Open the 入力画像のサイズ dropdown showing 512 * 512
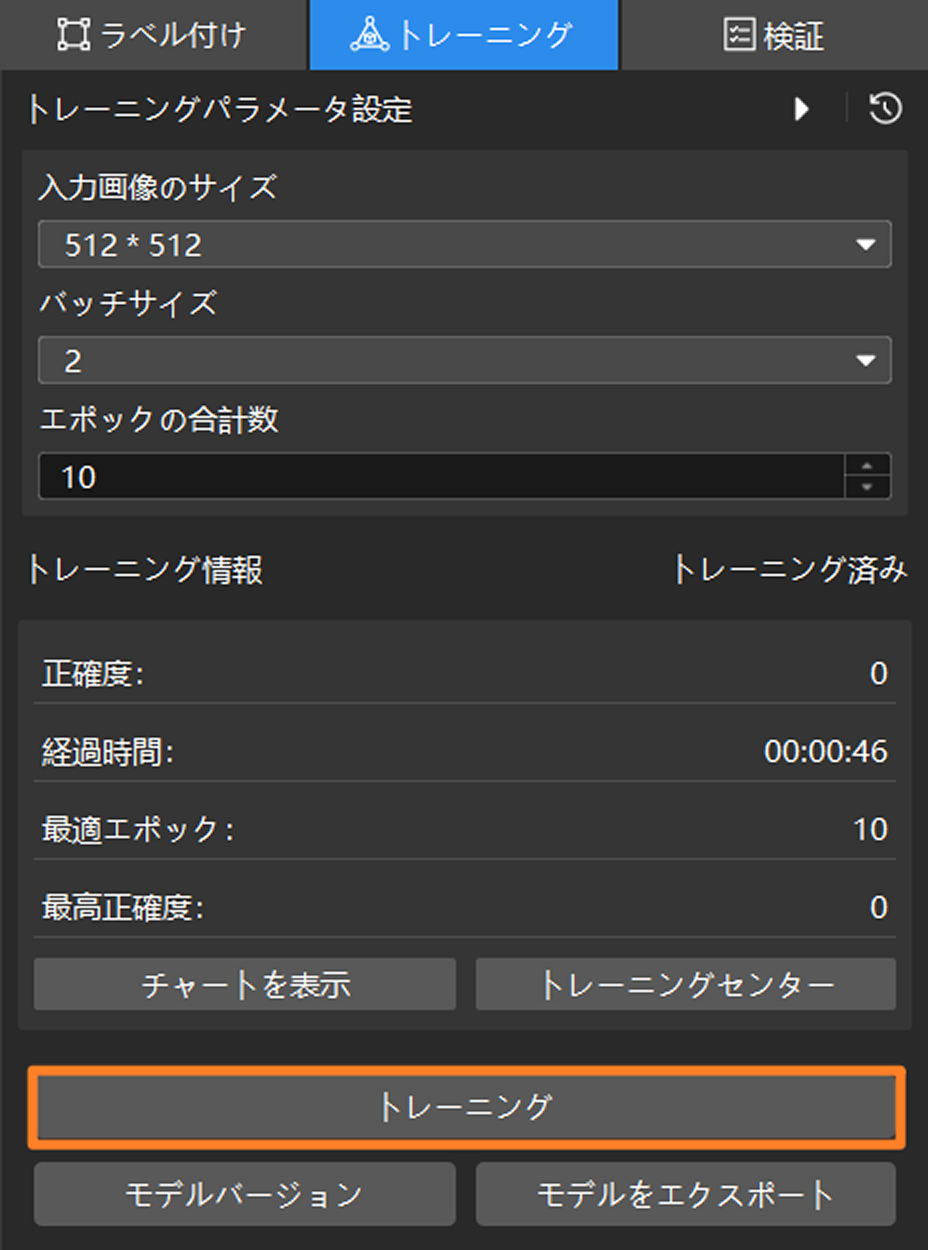This screenshot has width=928, height=1250. coord(464,245)
